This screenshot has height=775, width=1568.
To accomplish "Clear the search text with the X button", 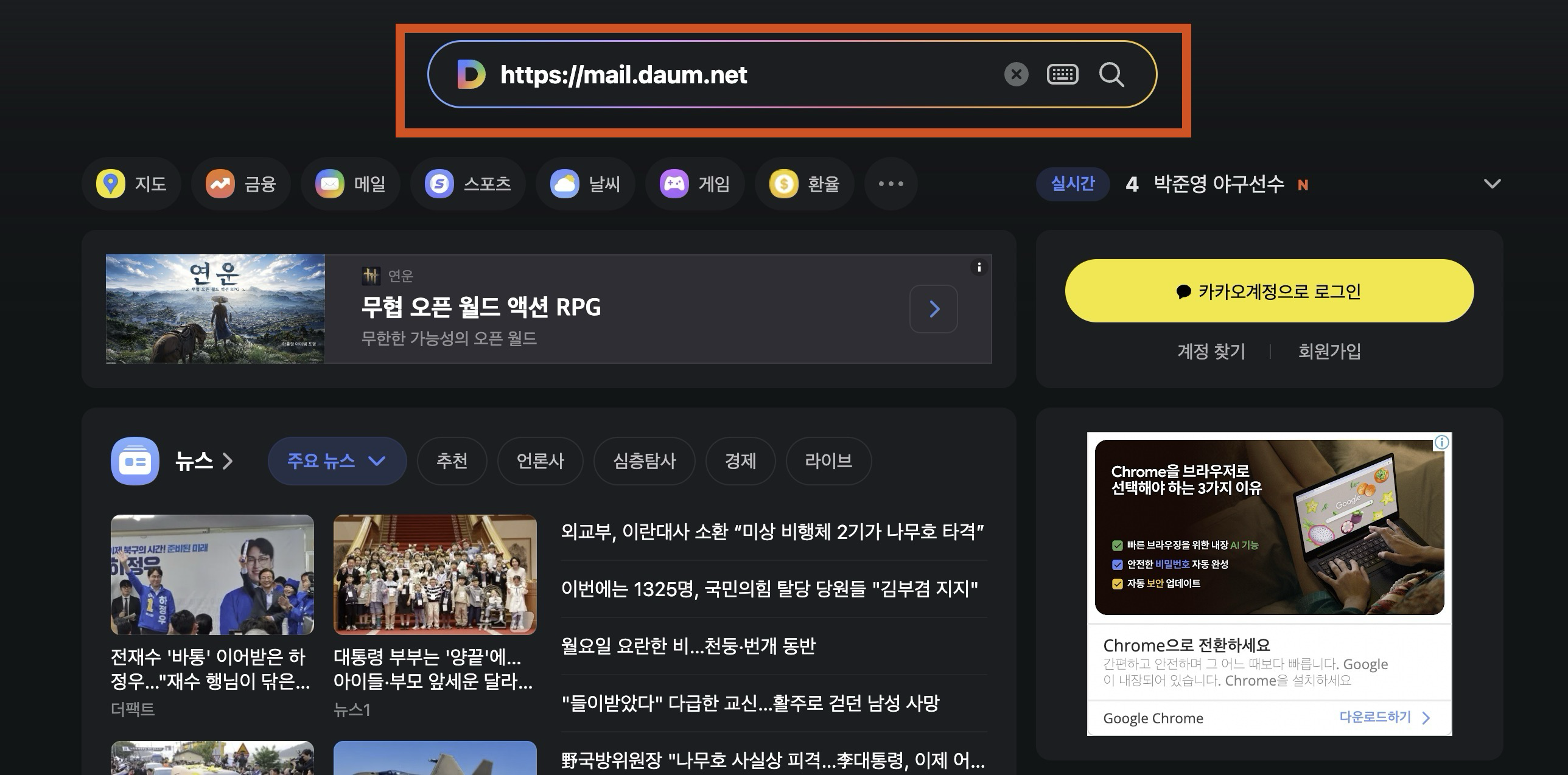I will coord(1016,74).
